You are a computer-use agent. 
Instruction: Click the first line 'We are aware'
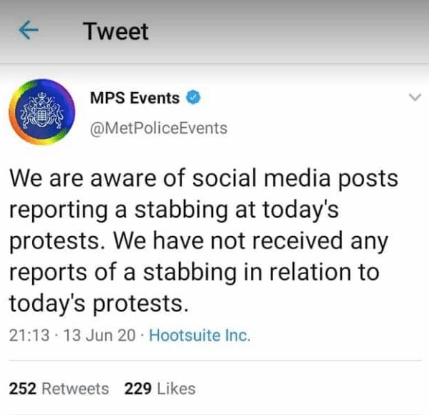click(x=204, y=178)
